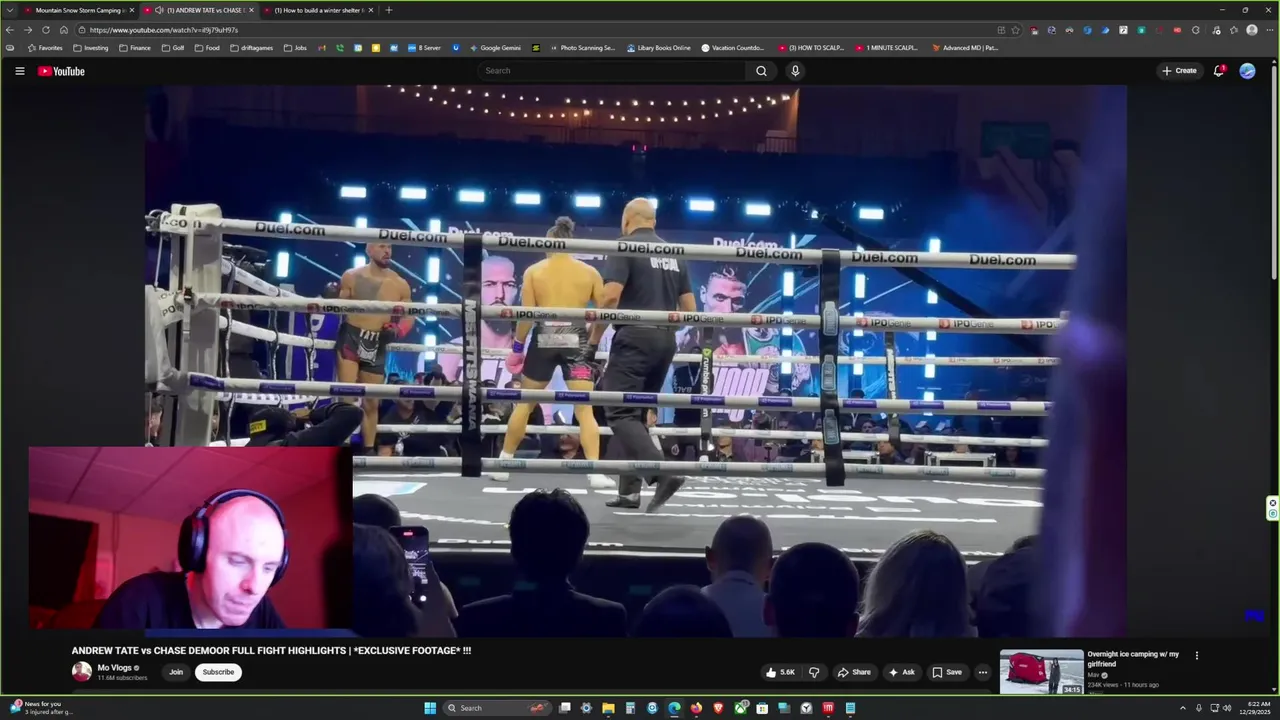
Task: Like the video with the thumbs-up button
Action: point(780,672)
